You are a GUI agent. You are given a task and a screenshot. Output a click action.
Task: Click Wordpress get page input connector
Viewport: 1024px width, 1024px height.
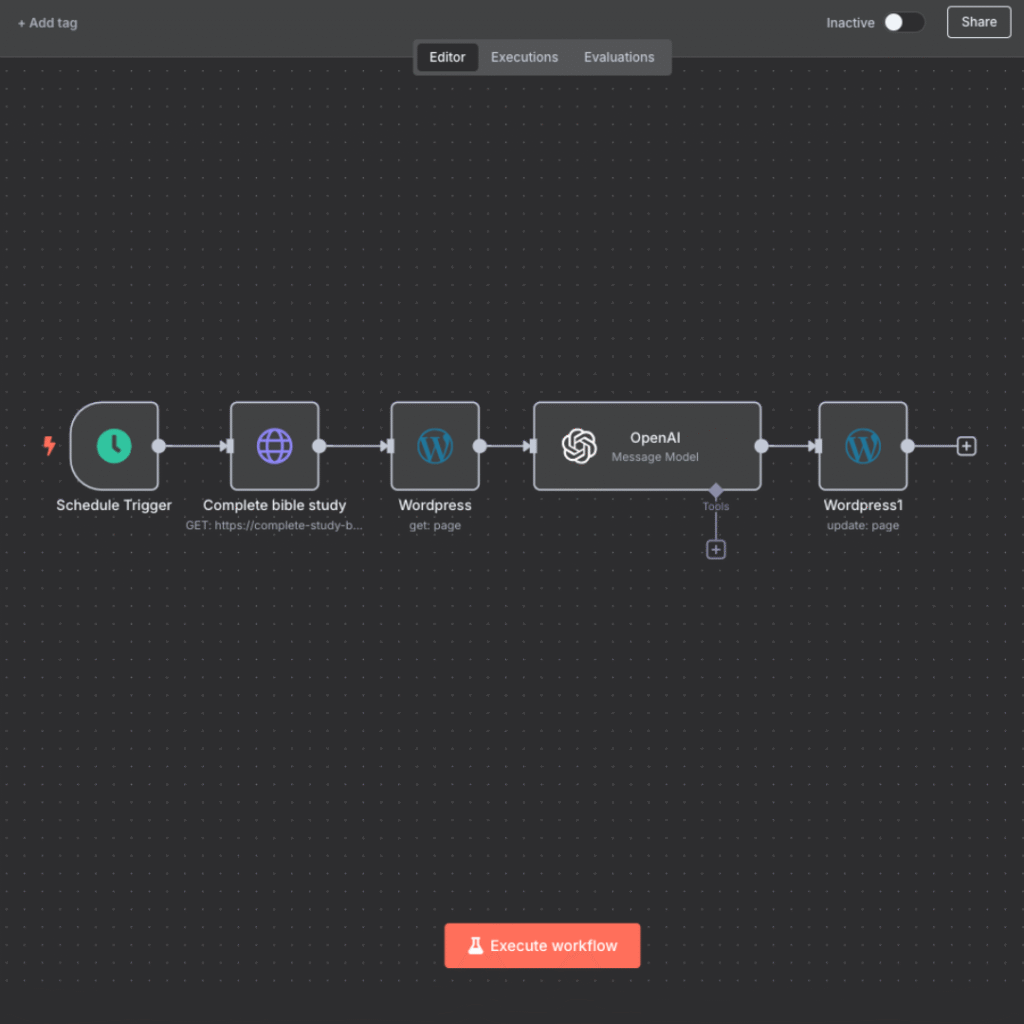click(390, 446)
